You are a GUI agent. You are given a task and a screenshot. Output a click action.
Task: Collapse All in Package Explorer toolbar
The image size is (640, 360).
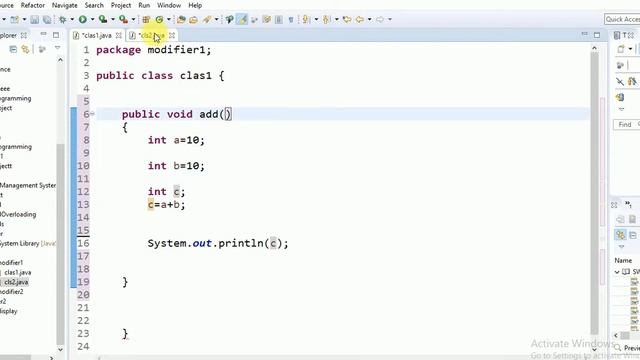tap(13, 49)
